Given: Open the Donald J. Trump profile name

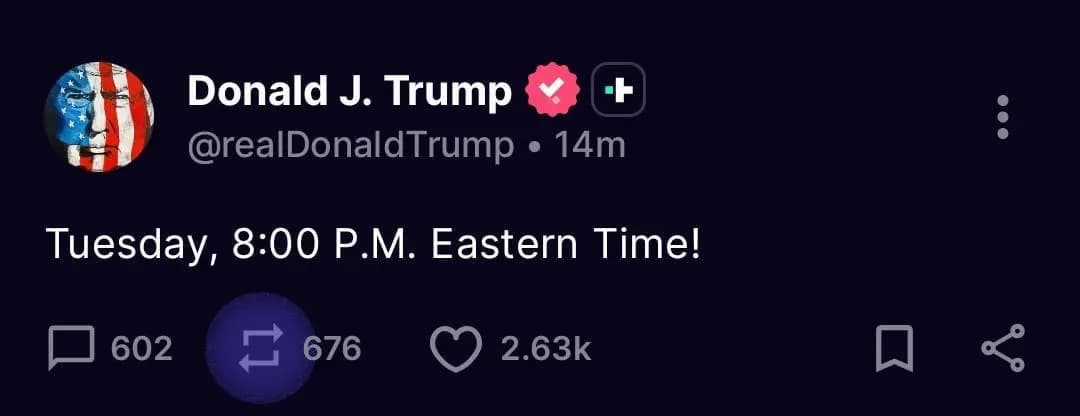Looking at the screenshot, I should (349, 92).
